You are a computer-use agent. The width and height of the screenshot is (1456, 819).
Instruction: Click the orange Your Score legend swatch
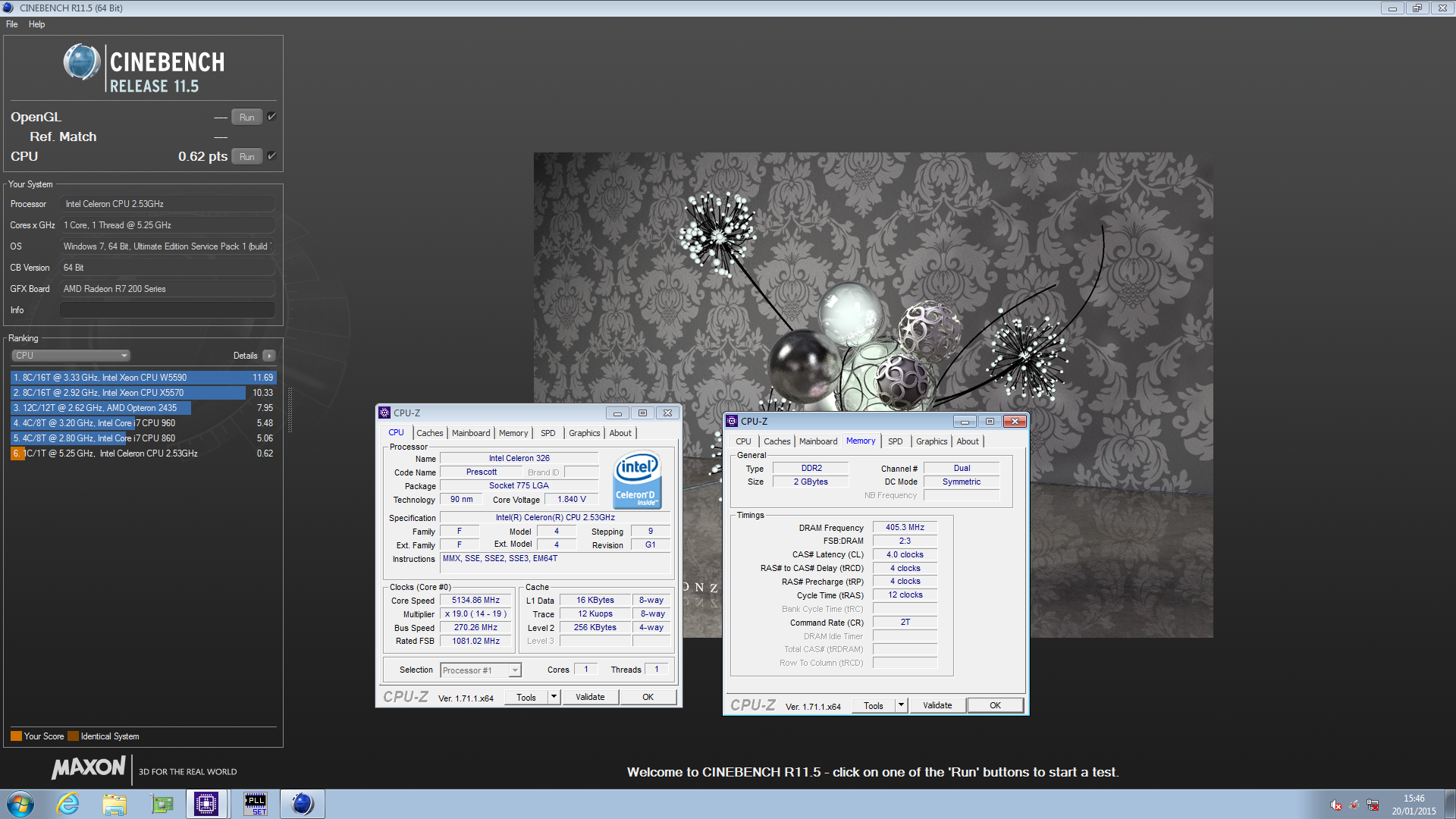tap(16, 736)
